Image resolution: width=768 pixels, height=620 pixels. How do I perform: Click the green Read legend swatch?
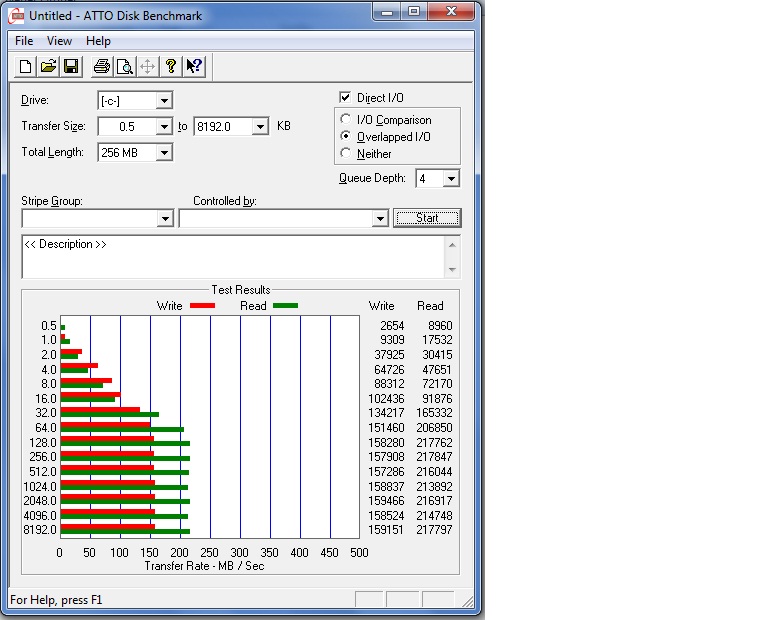285,306
